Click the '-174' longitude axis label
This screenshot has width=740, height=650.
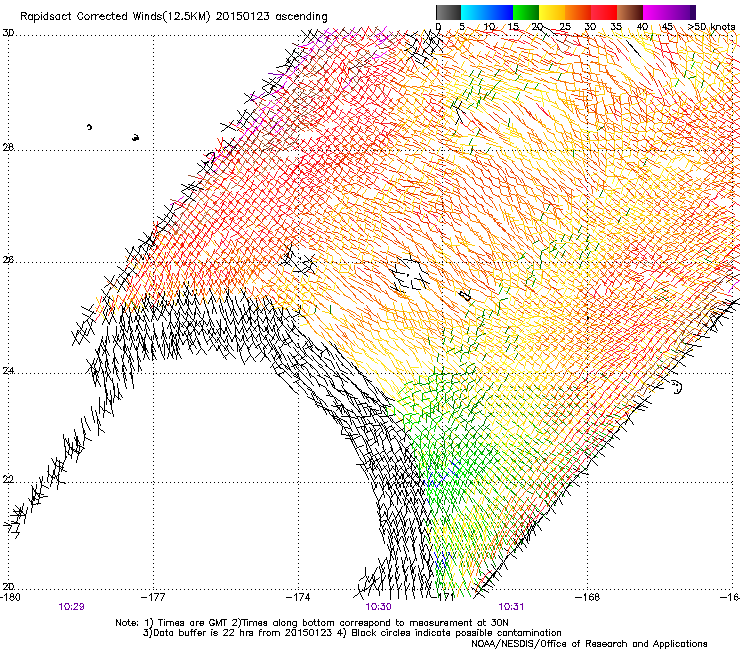tap(298, 597)
